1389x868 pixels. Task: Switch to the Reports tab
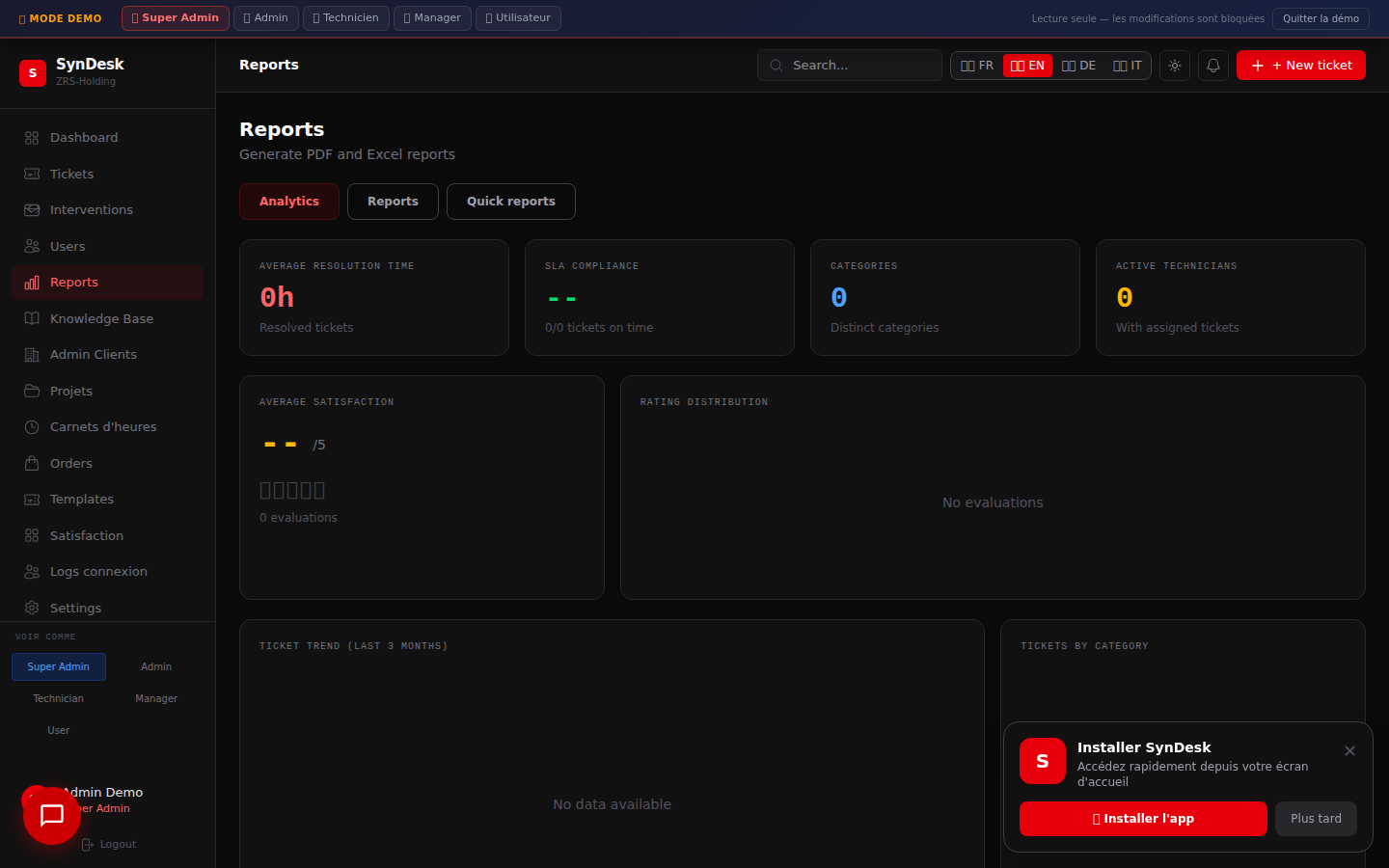(x=393, y=202)
